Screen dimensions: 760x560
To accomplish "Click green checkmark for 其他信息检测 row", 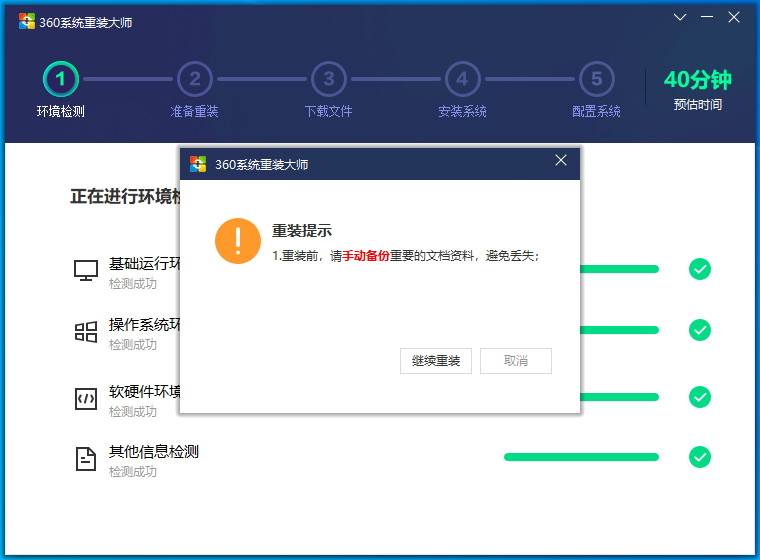I will click(x=700, y=457).
